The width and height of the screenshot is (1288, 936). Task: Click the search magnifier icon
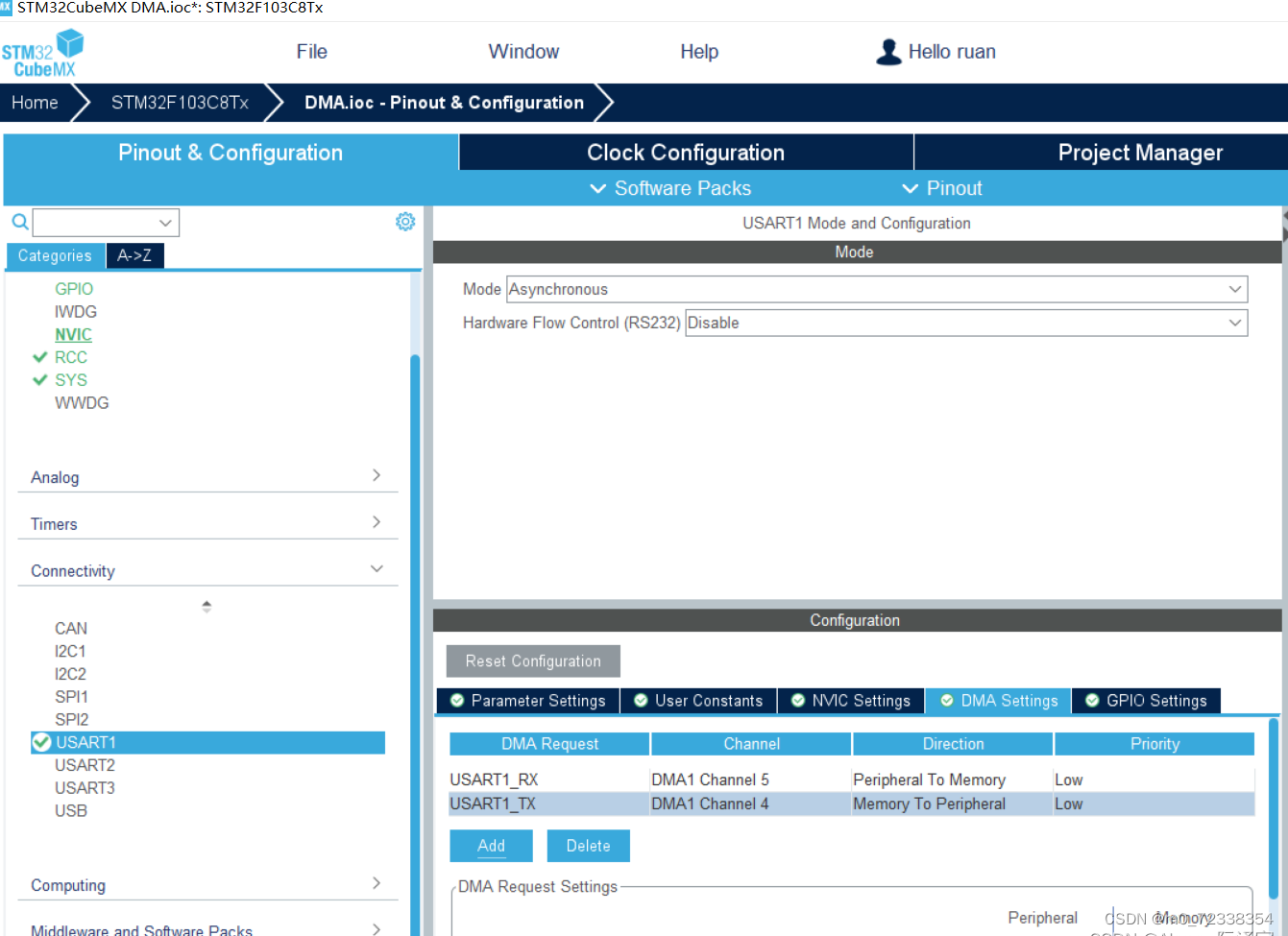click(x=19, y=222)
